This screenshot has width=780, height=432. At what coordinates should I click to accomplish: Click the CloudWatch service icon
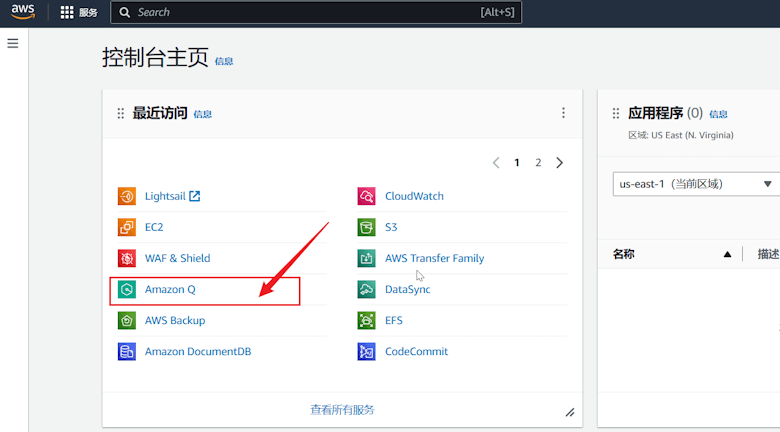click(367, 196)
